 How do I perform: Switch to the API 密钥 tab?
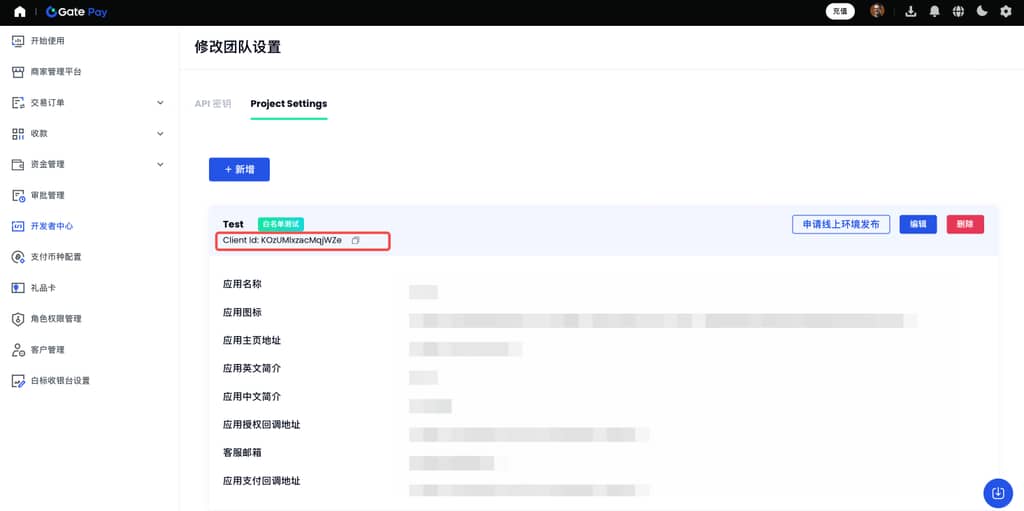[212, 104]
